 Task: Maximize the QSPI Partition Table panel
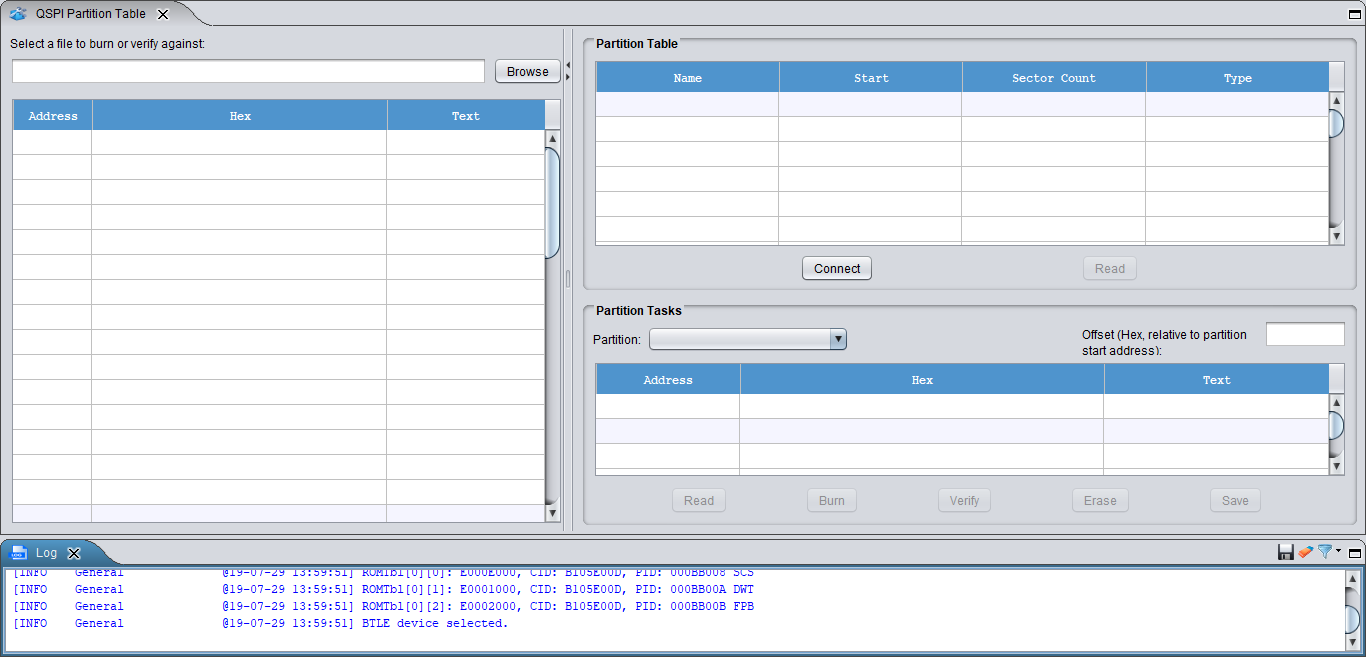point(1355,14)
